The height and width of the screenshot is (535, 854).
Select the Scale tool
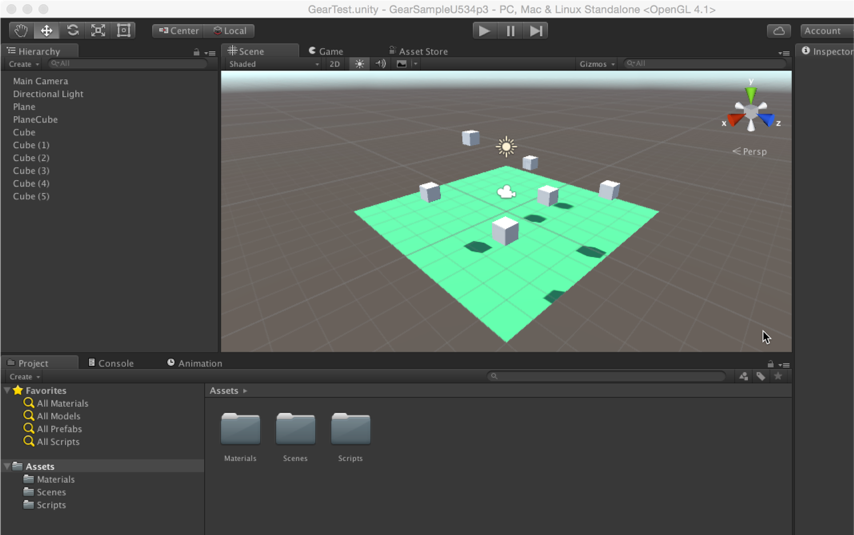click(98, 31)
